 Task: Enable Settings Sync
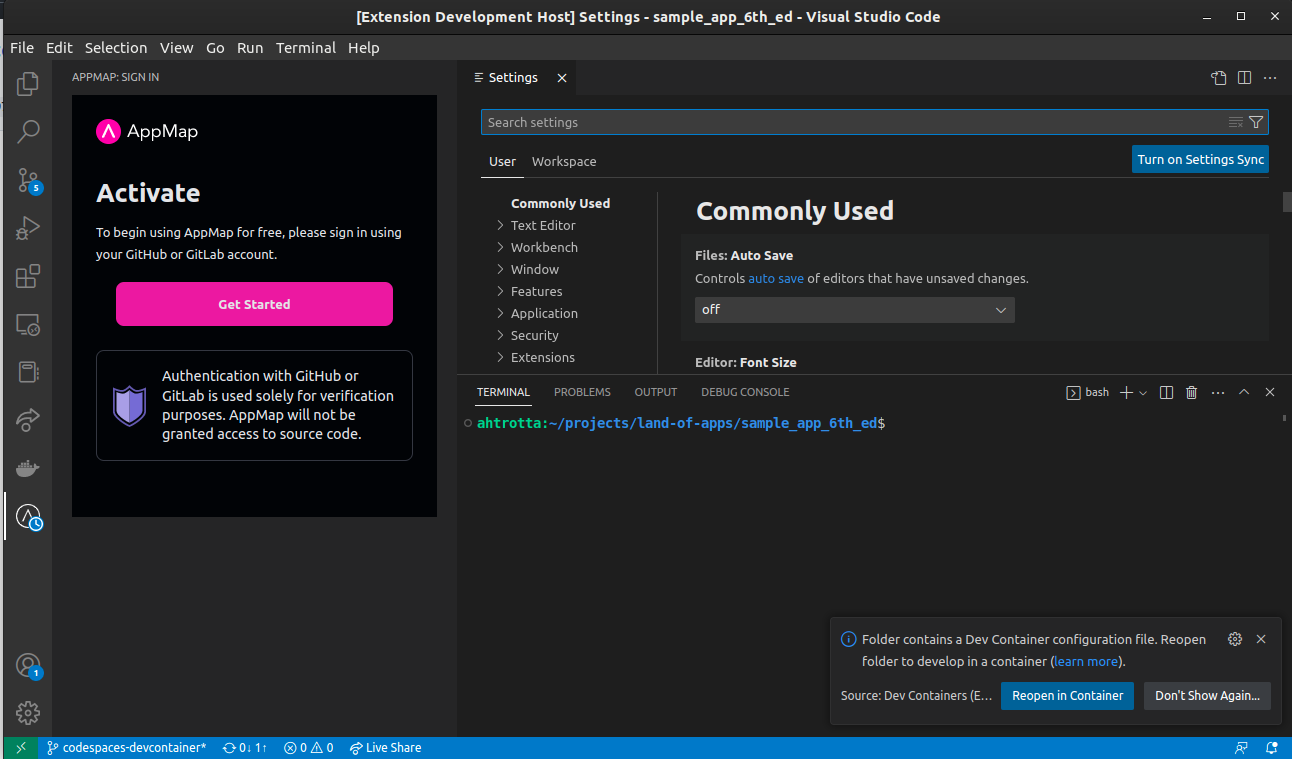tap(1199, 159)
